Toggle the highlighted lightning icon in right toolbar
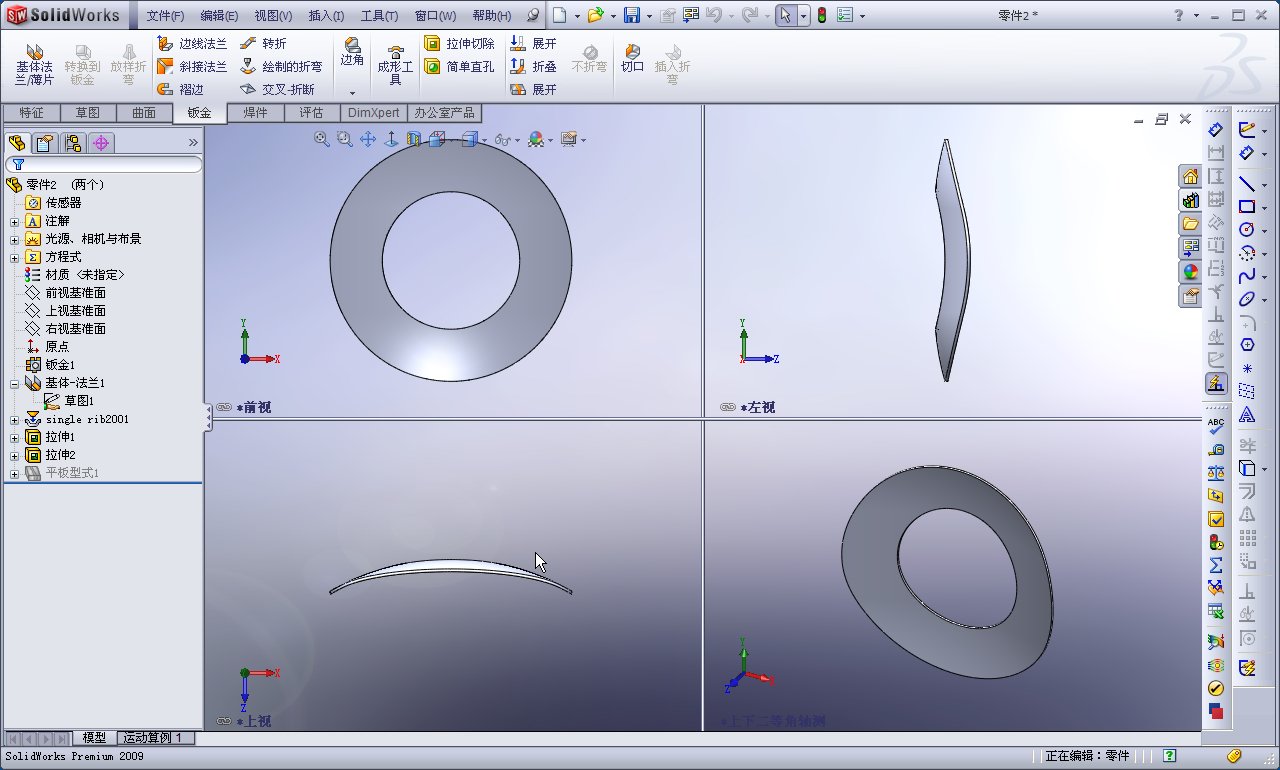1280x770 pixels. pos(1216,383)
